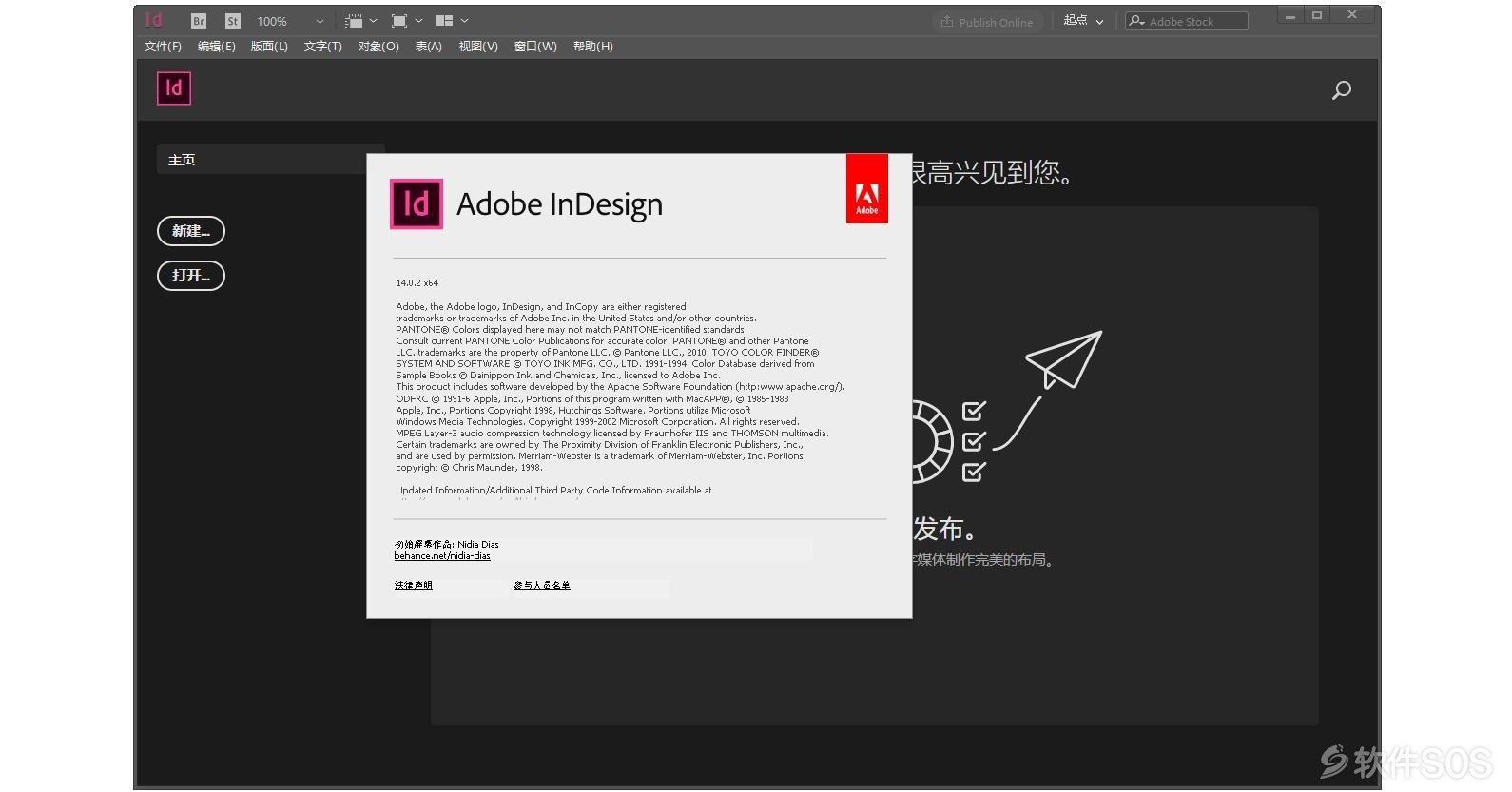
Task: Open Adobe Stock via the St icon
Action: (233, 21)
